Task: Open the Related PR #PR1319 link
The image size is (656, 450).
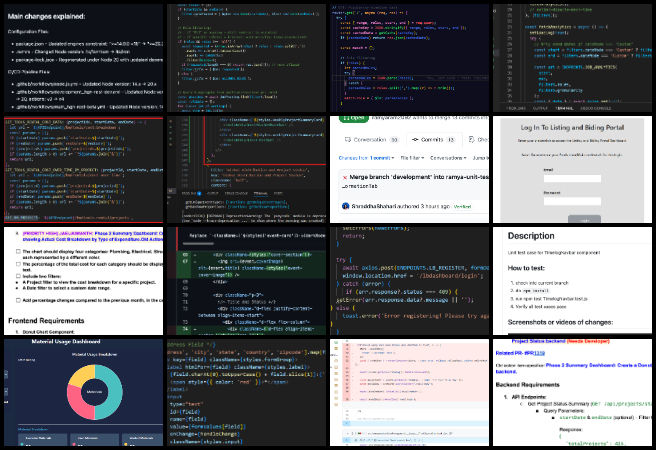Action: click(x=520, y=353)
